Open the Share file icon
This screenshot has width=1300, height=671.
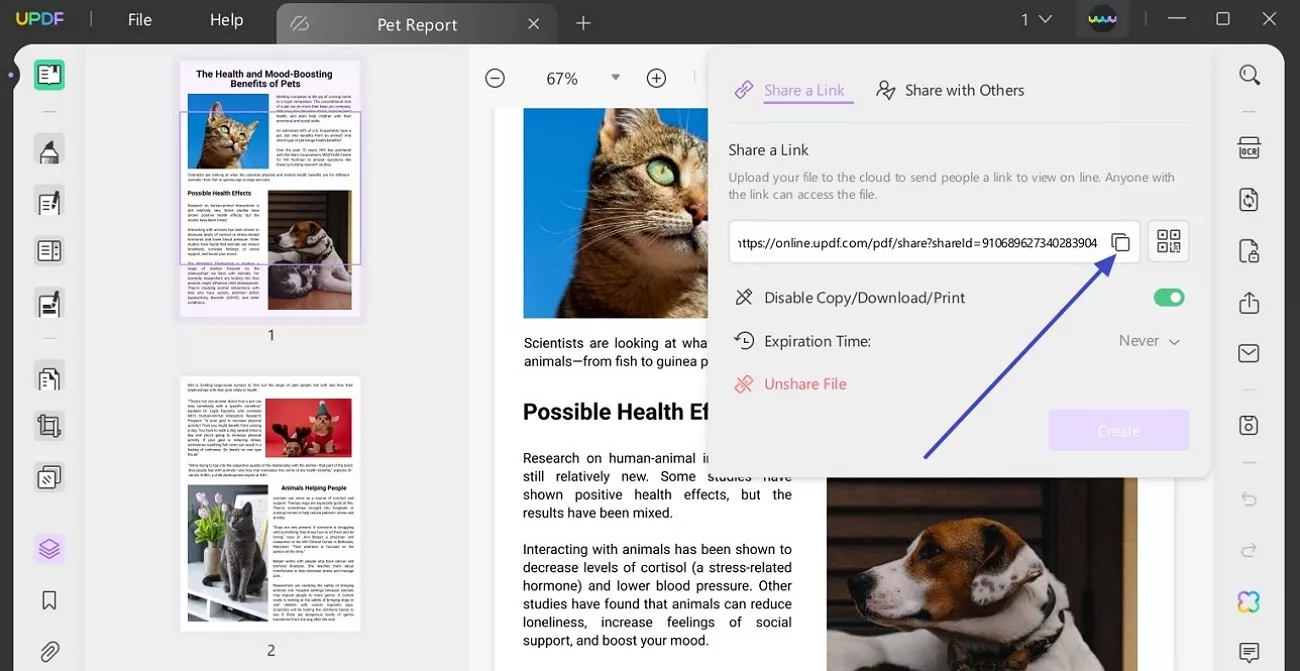(x=1249, y=303)
